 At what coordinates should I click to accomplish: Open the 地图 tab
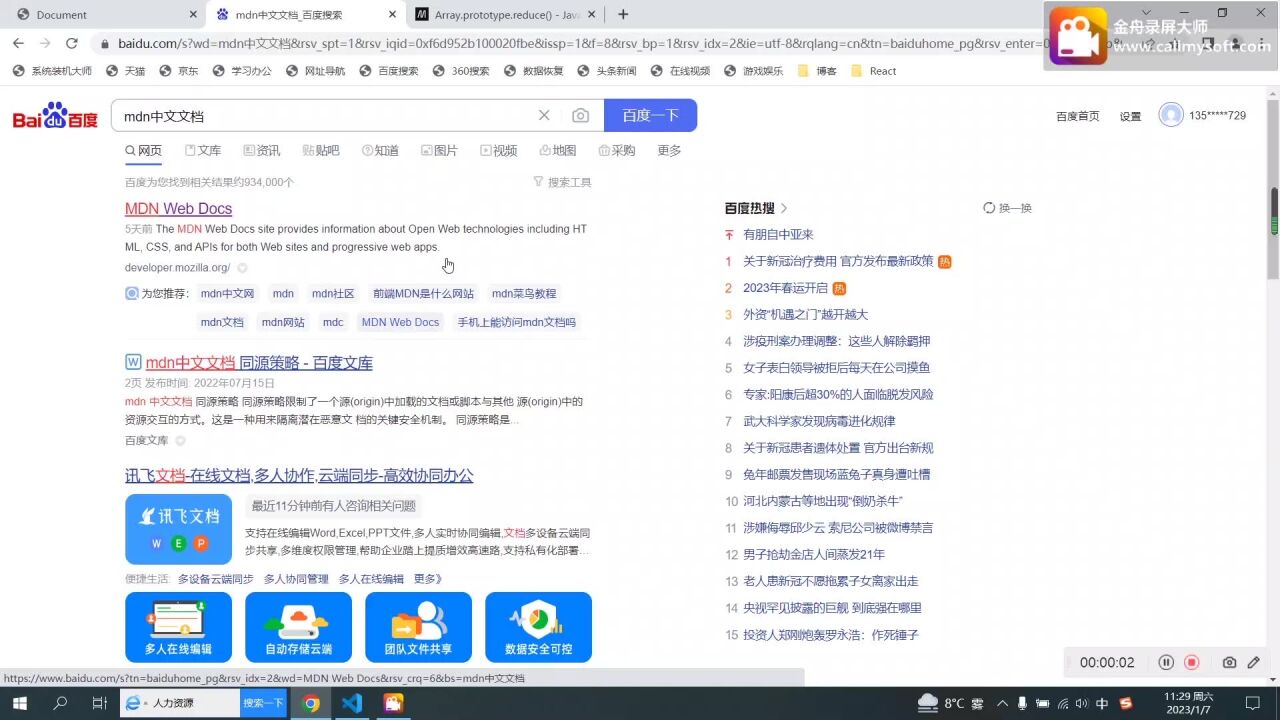pos(558,151)
